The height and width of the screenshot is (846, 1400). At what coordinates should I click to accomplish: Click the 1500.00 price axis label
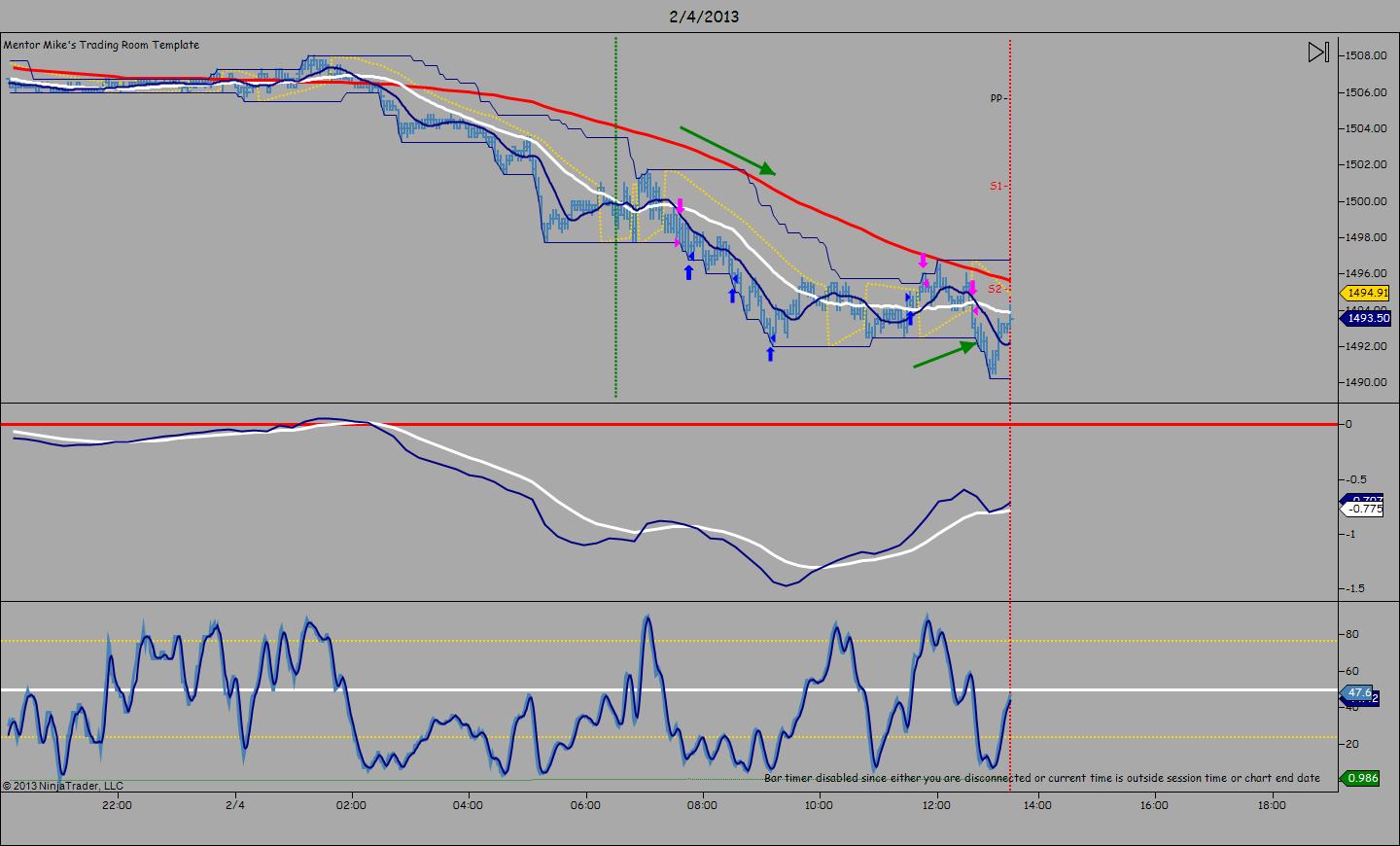click(x=1366, y=201)
